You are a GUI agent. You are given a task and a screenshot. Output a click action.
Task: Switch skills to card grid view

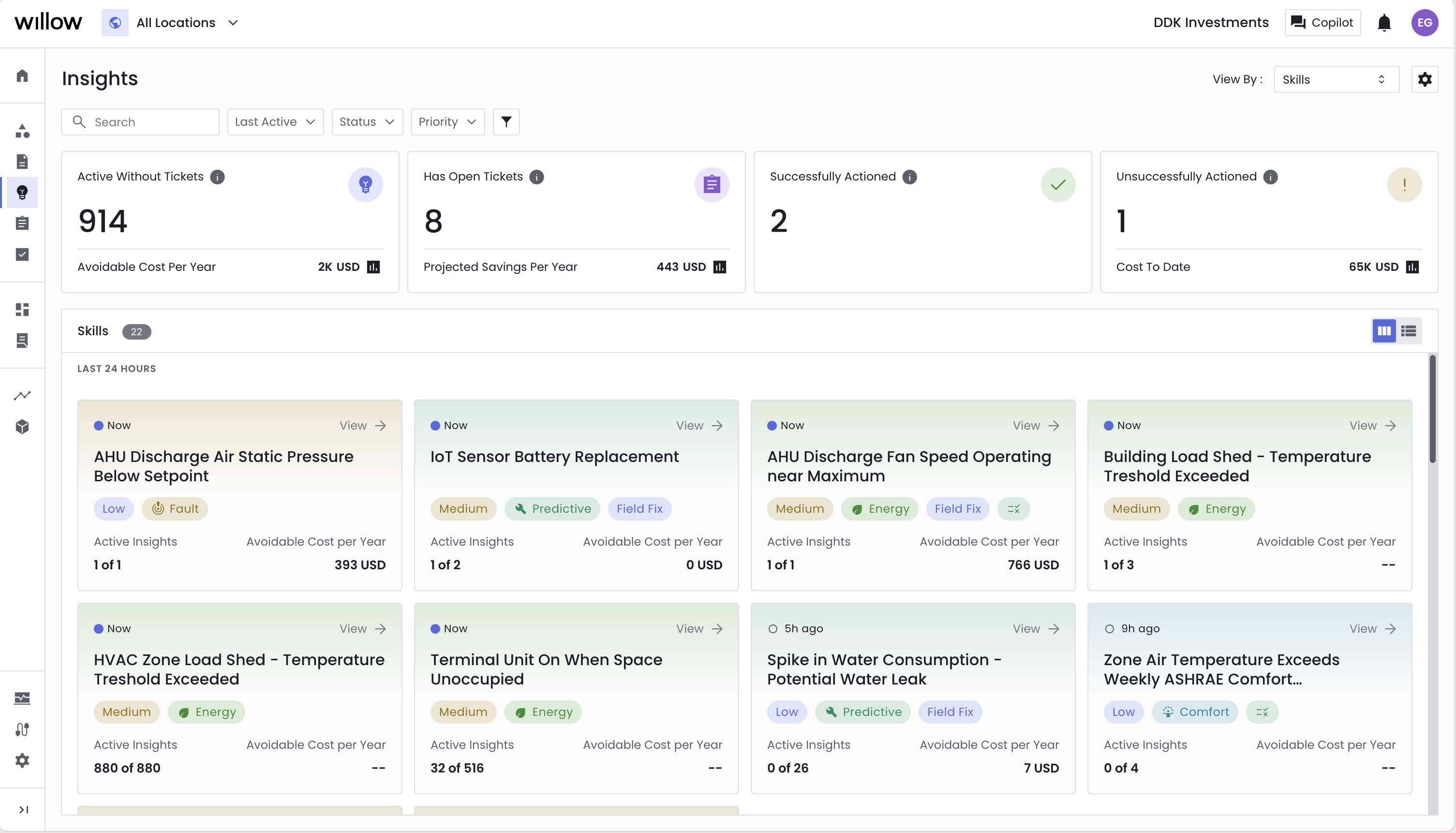click(1383, 331)
